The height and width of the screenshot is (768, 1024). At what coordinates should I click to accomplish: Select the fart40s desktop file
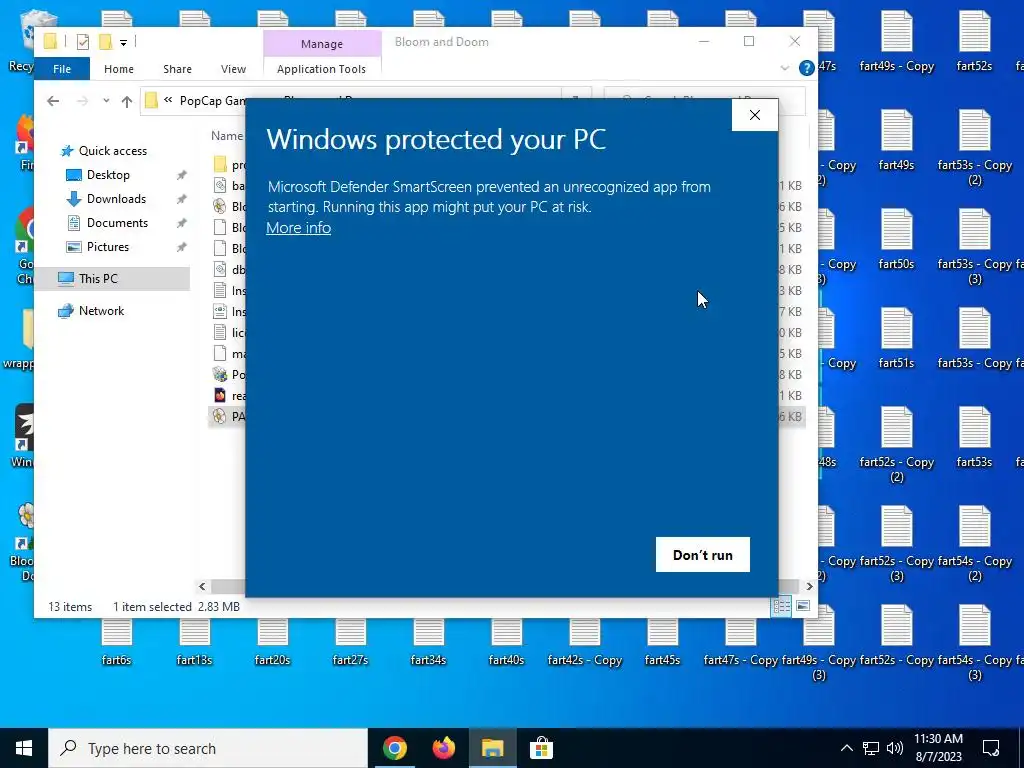click(506, 642)
